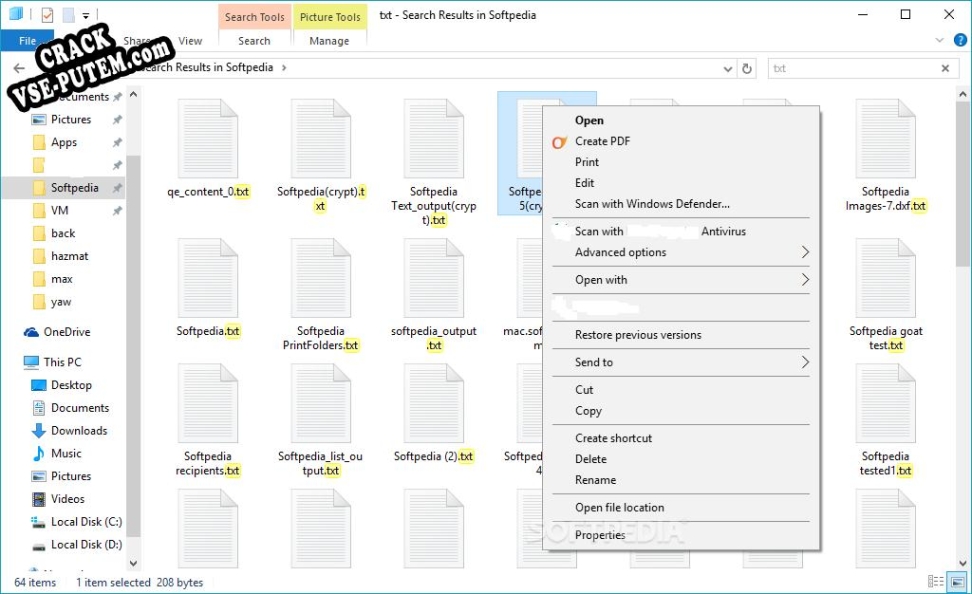Click inside the txt search field

point(850,68)
